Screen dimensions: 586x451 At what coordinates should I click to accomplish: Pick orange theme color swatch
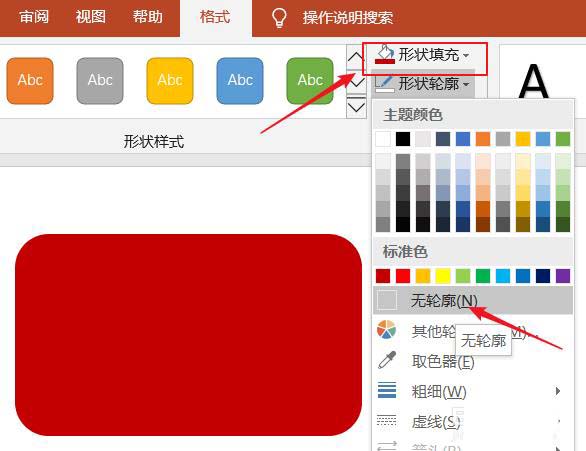(x=483, y=139)
